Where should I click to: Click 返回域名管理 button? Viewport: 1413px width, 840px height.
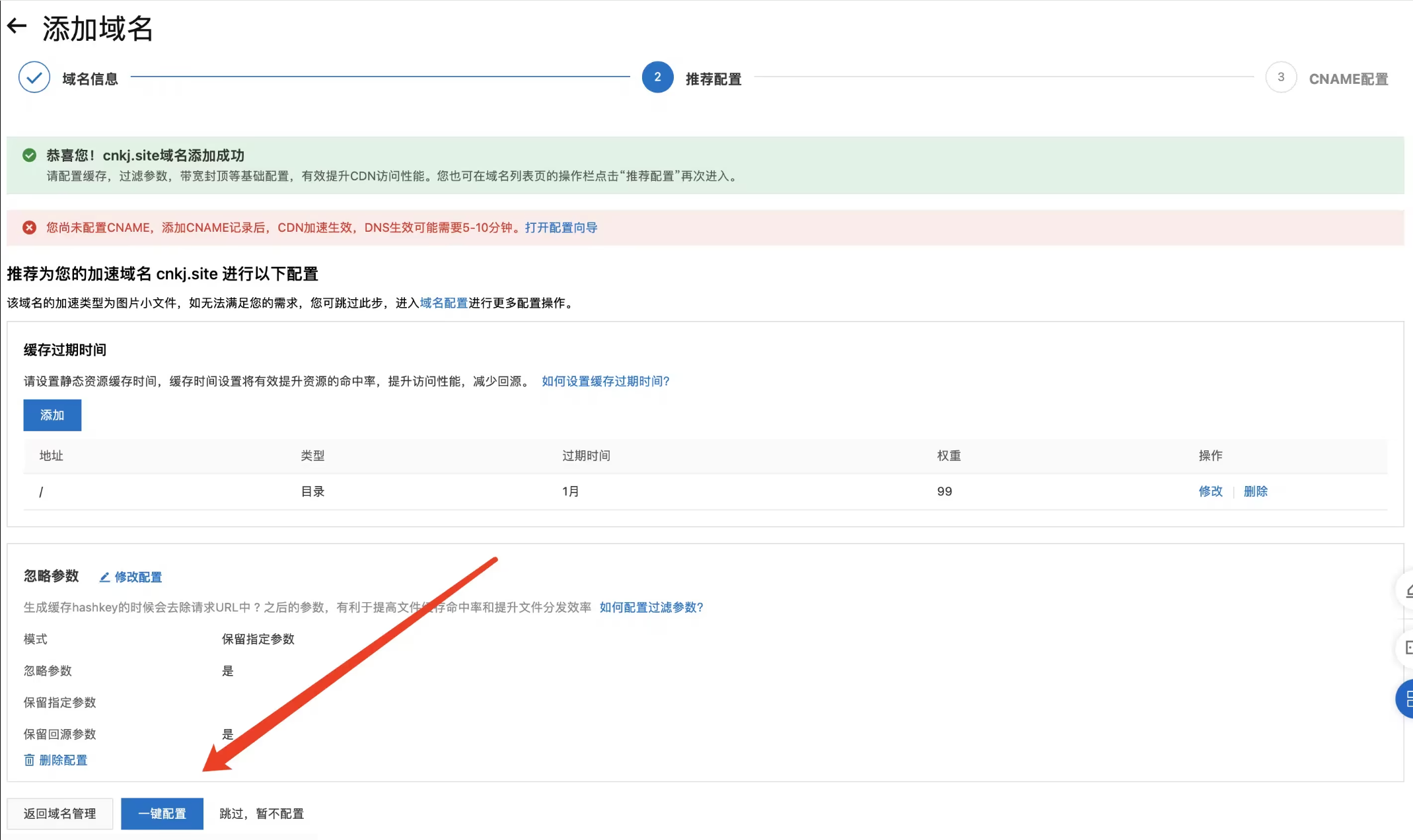point(59,814)
